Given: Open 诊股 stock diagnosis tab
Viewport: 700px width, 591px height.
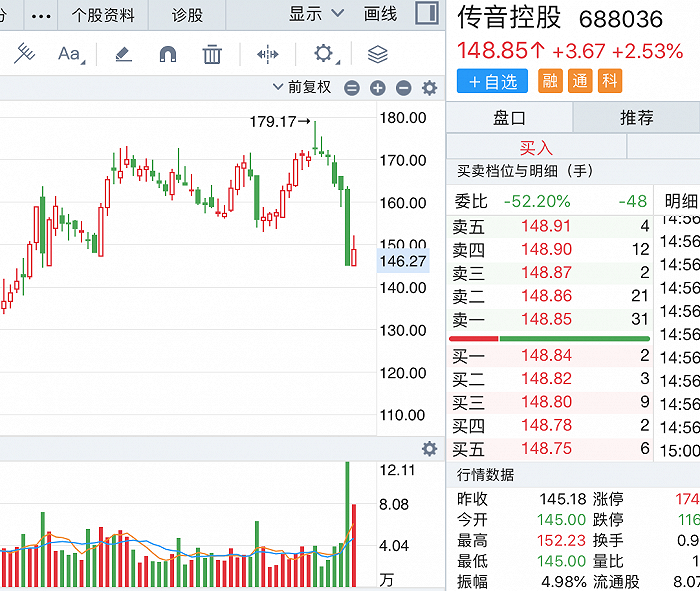Looking at the screenshot, I should point(187,15).
